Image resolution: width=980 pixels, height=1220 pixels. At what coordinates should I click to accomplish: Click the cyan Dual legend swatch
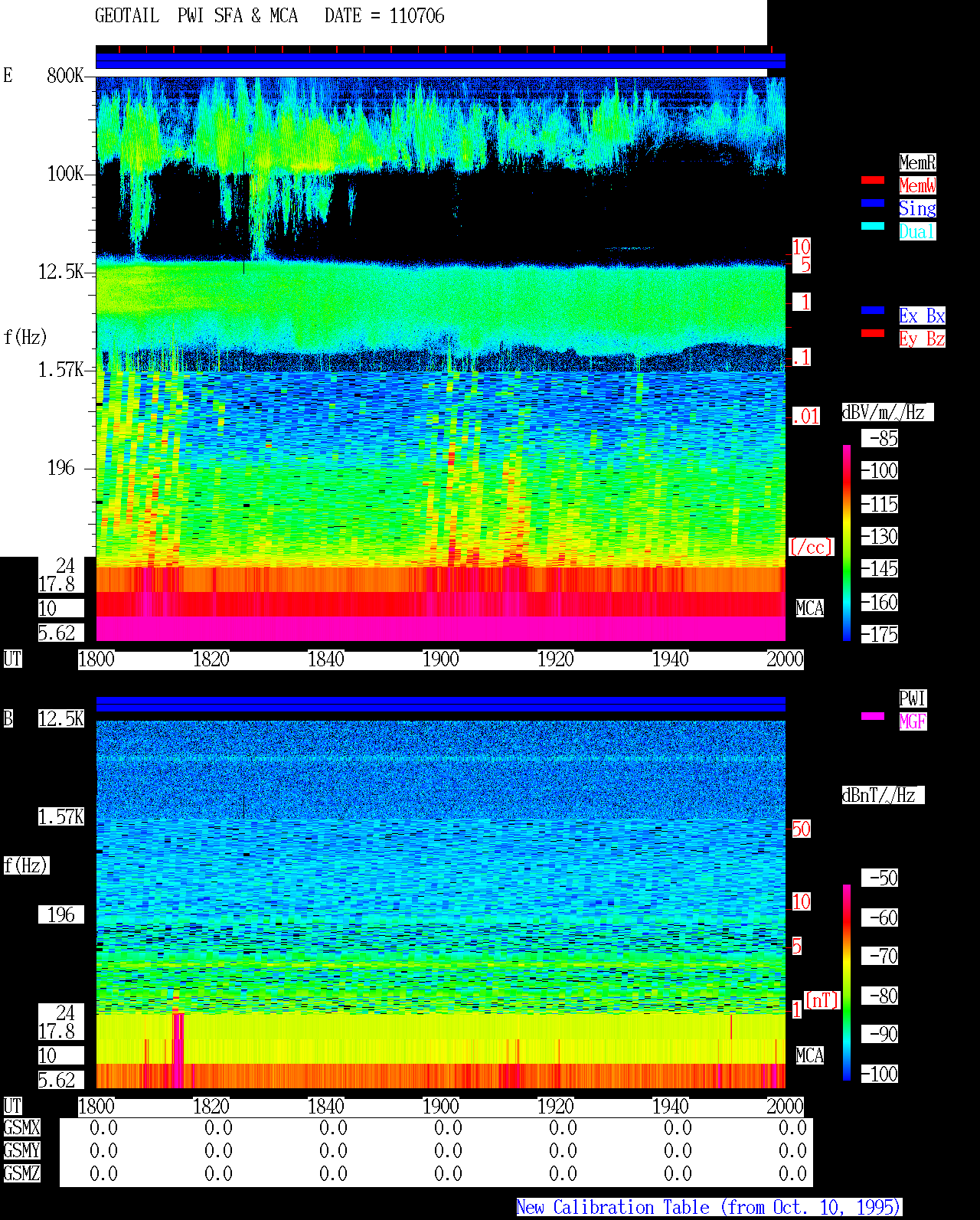click(873, 226)
